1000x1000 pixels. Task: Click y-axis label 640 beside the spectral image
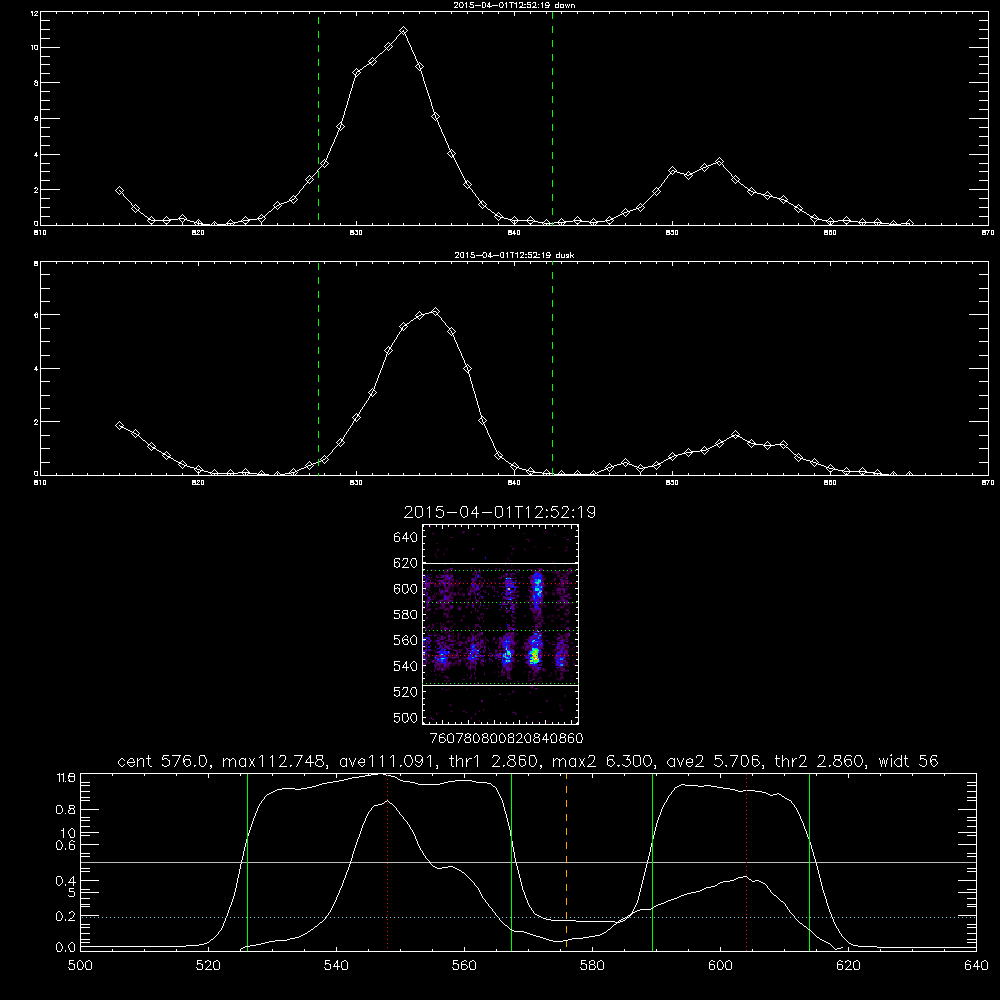coord(405,537)
